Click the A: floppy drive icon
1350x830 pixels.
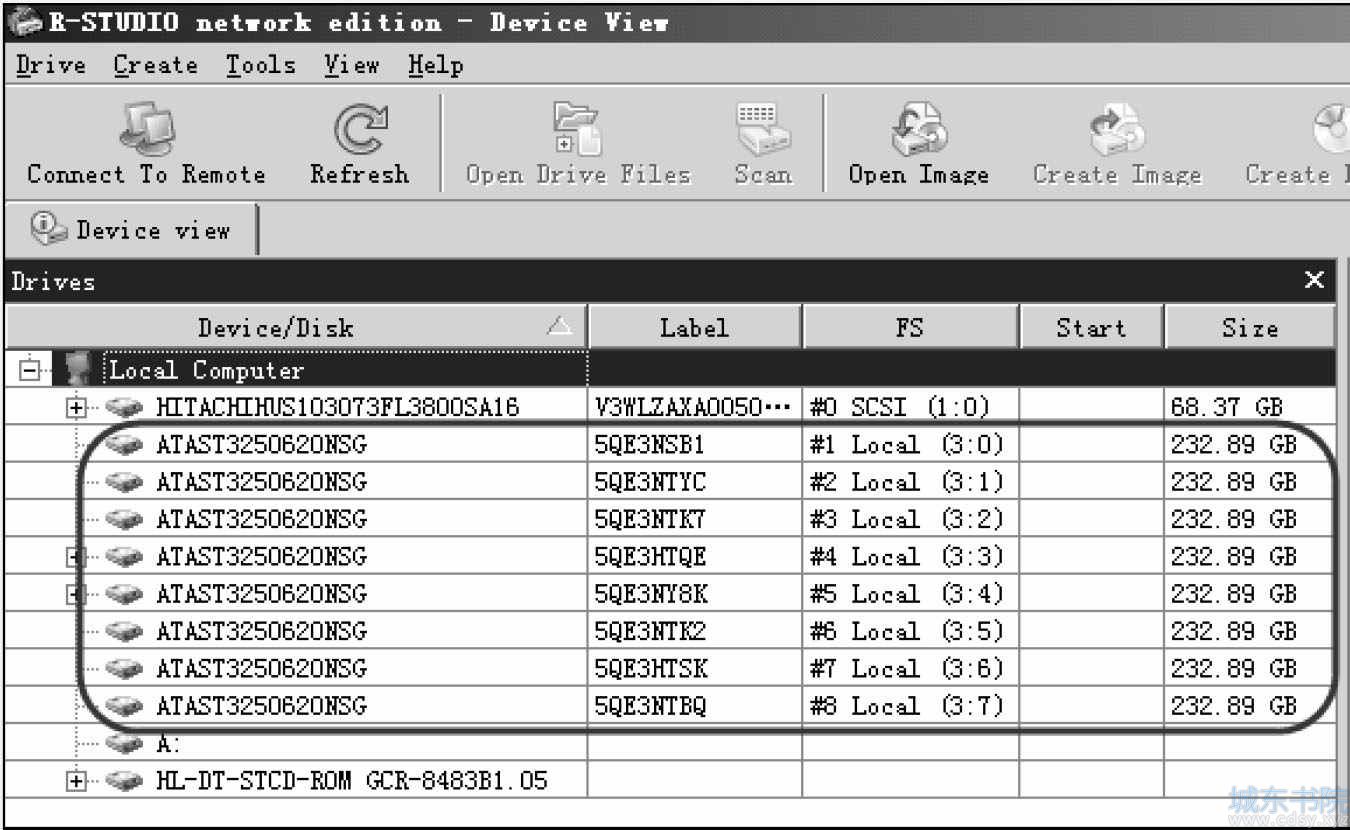pos(124,743)
